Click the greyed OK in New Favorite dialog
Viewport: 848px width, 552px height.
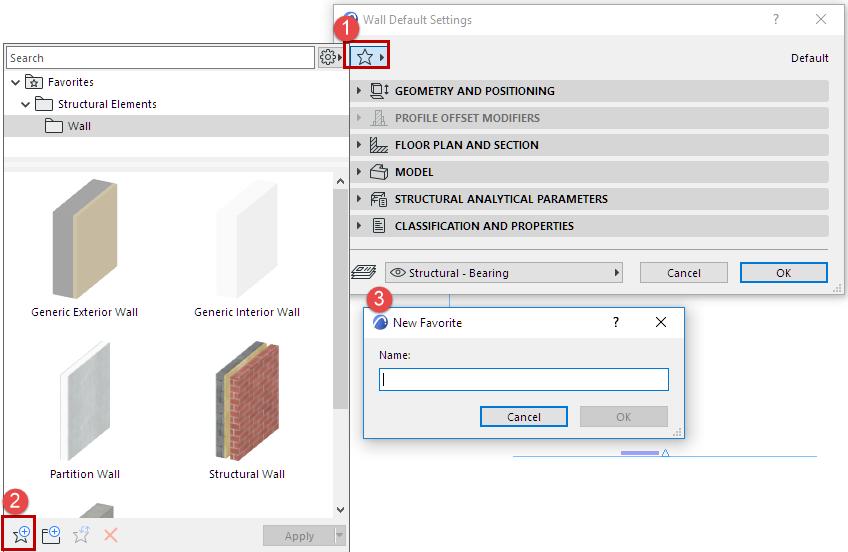(x=624, y=416)
